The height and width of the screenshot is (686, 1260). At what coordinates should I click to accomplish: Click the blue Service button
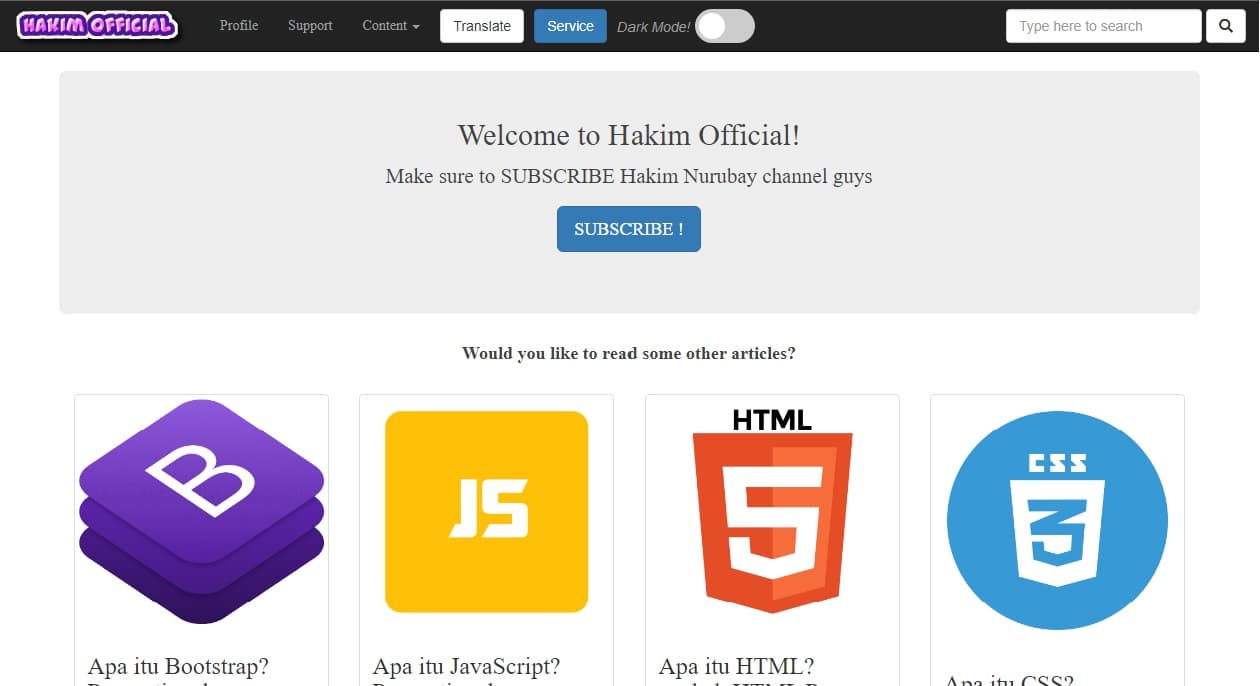coord(570,26)
